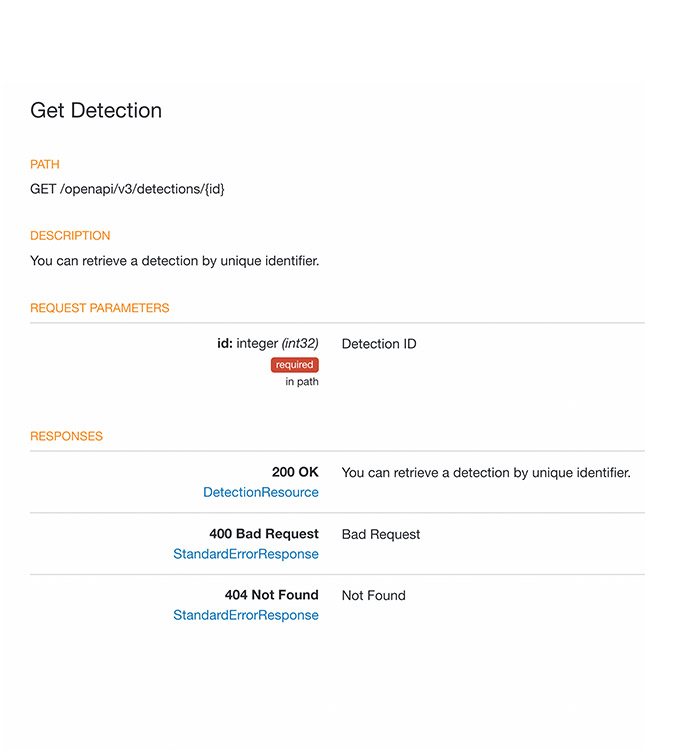Click the DESCRIPTION section label
This screenshot has height=750, width=675.
(x=70, y=236)
